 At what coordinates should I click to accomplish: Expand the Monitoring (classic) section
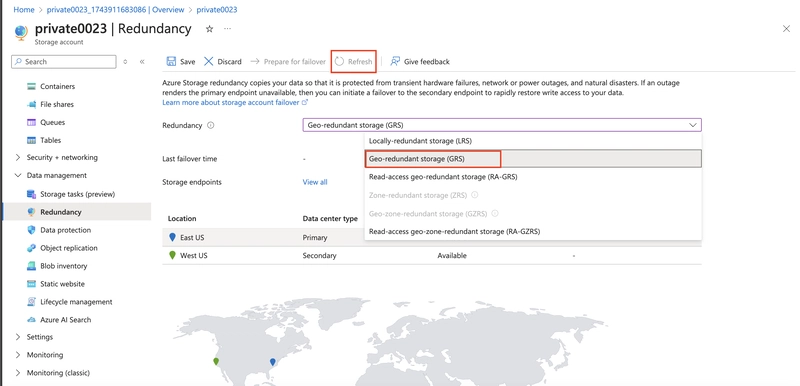coord(18,373)
